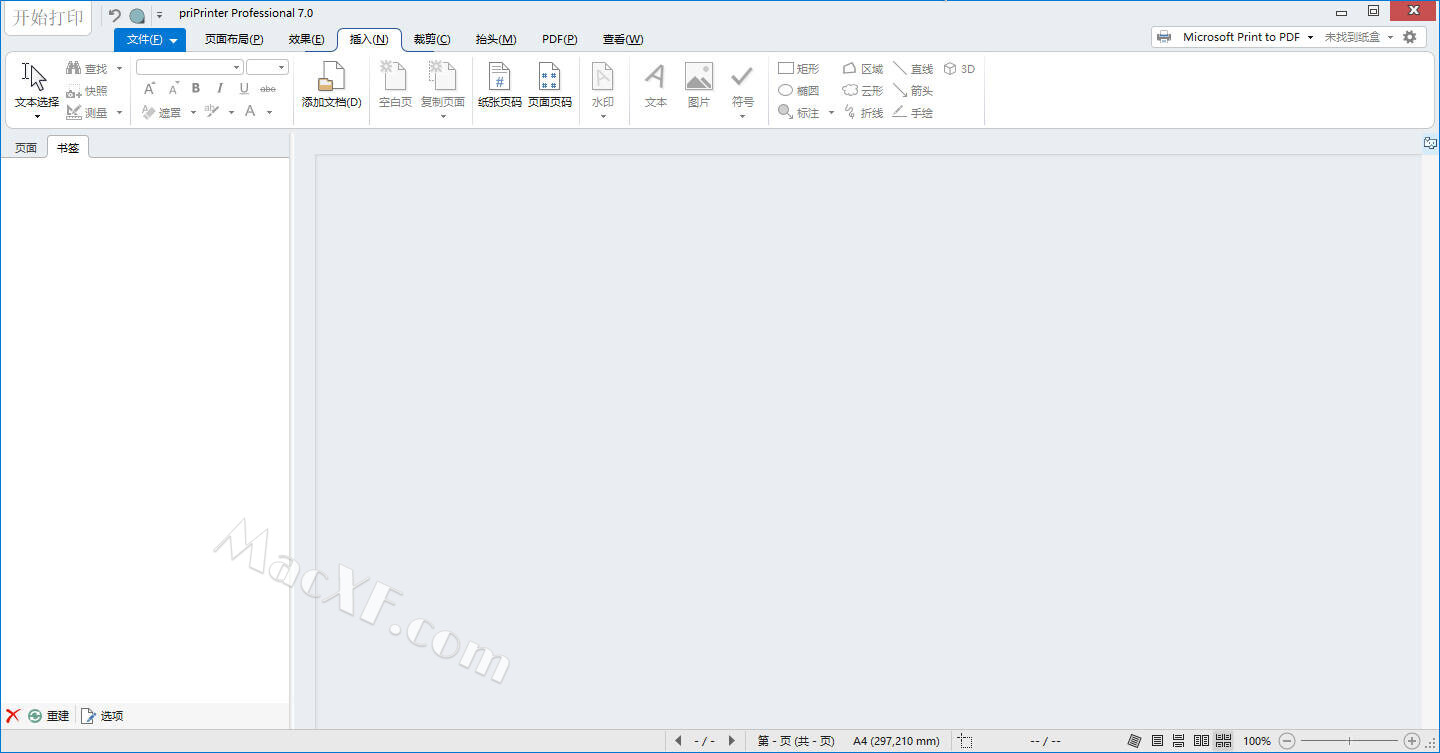Draw an 箭头 arrow
Image resolution: width=1440 pixels, height=753 pixels.
pos(913,91)
